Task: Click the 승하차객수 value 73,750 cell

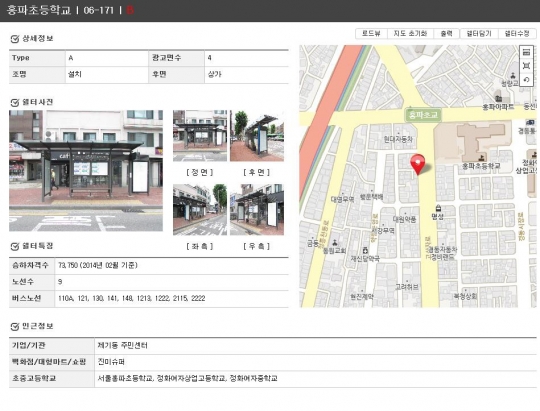Action: [x=172, y=266]
